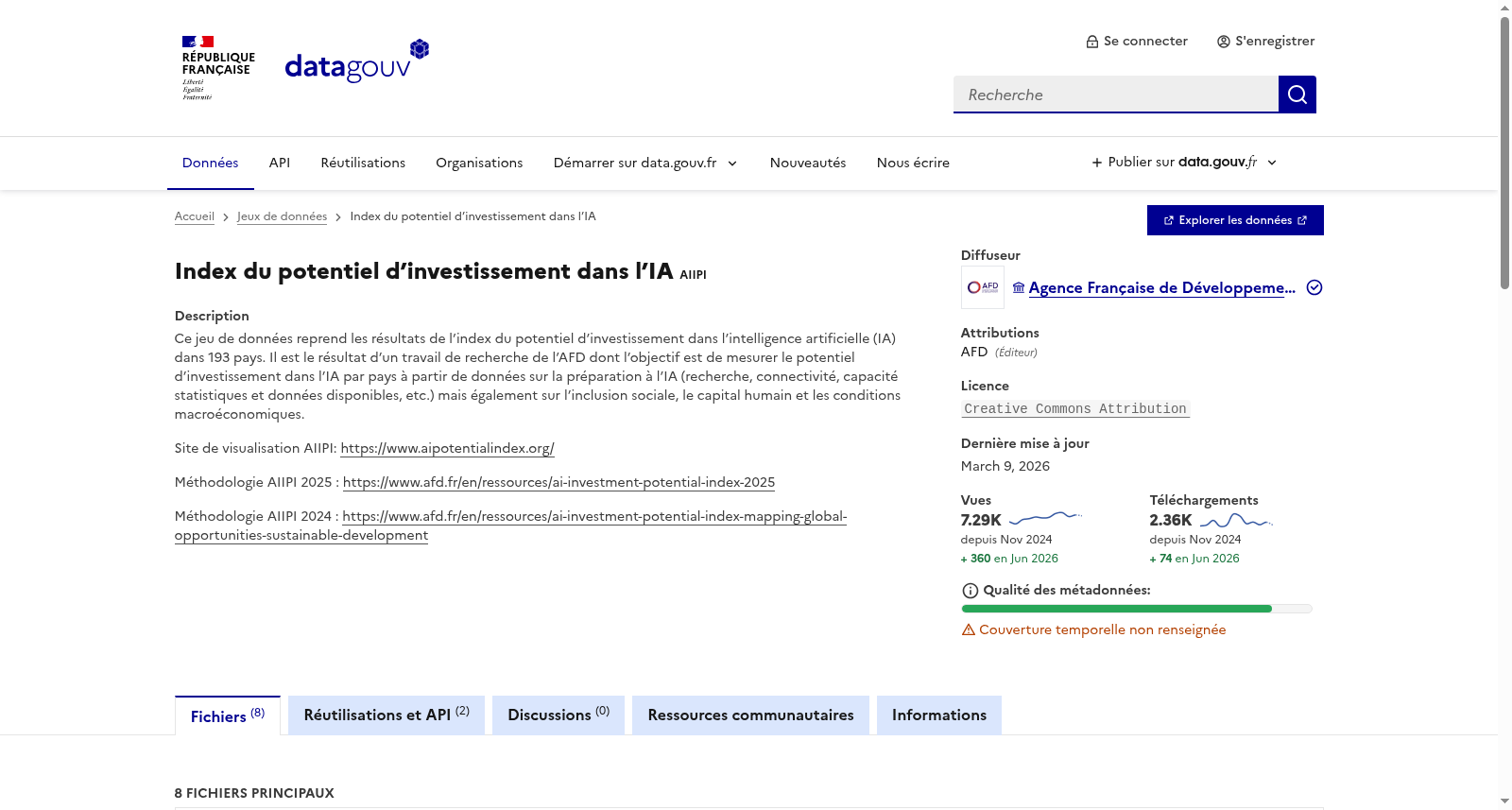Click S'enregistrer account link
1512x810 pixels.
pyautogui.click(x=1265, y=41)
